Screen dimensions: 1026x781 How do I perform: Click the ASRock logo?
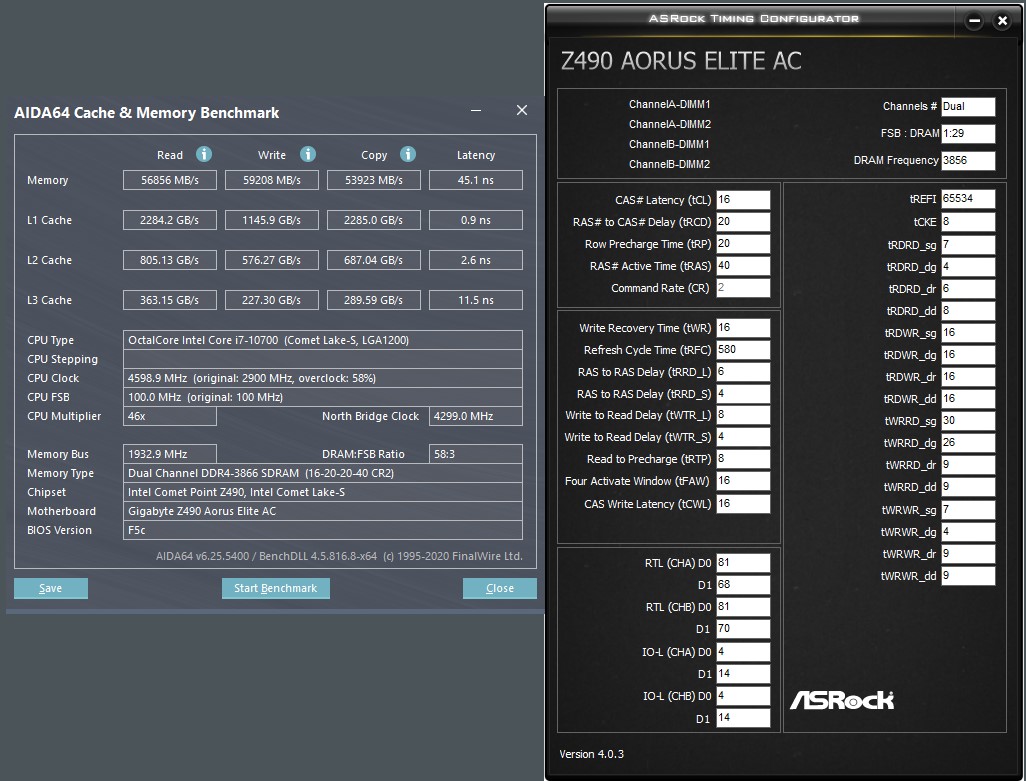pyautogui.click(x=841, y=700)
